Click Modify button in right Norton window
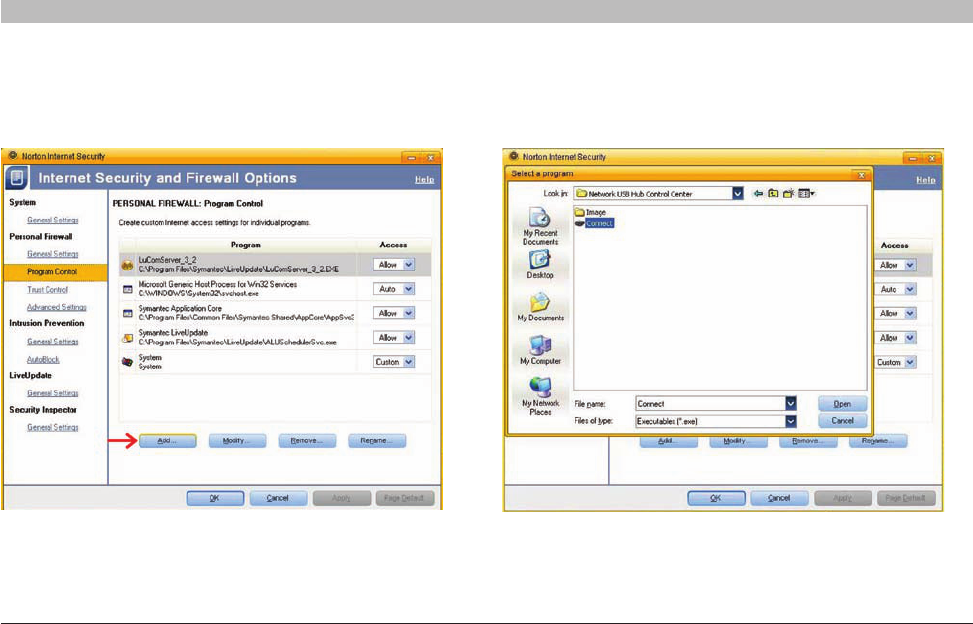The image size is (973, 624). point(738,441)
